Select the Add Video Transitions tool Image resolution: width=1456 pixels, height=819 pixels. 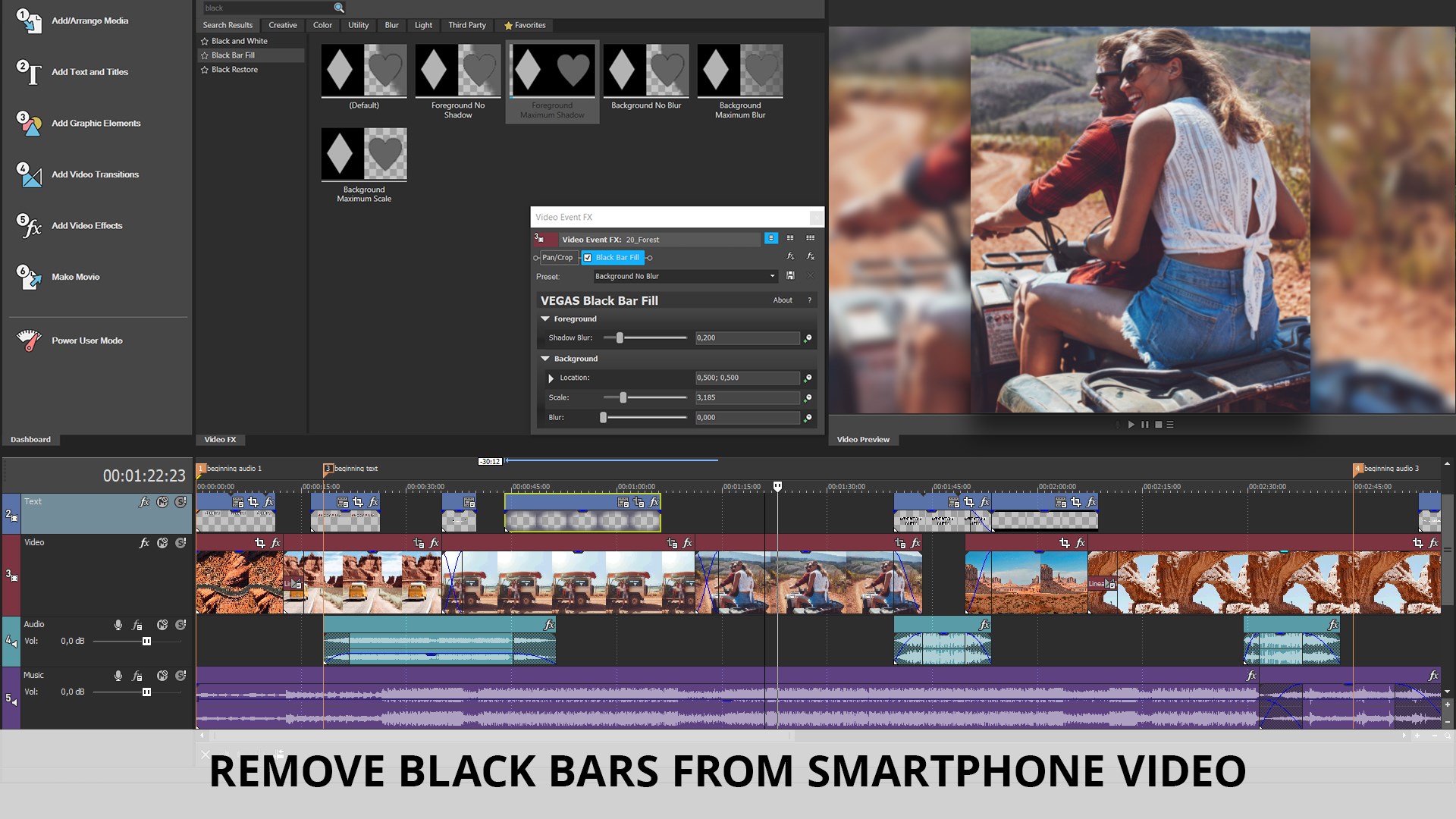[x=95, y=174]
